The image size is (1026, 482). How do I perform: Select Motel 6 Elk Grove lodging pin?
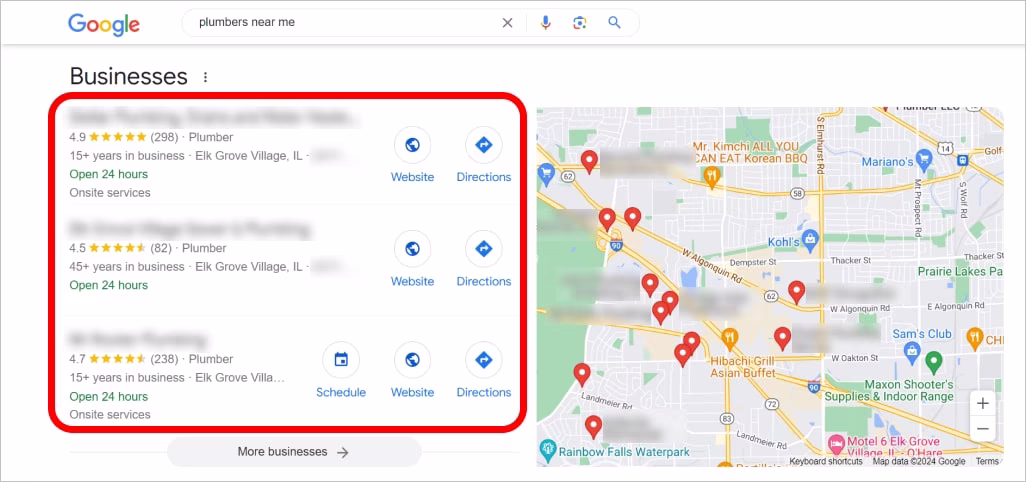837,444
